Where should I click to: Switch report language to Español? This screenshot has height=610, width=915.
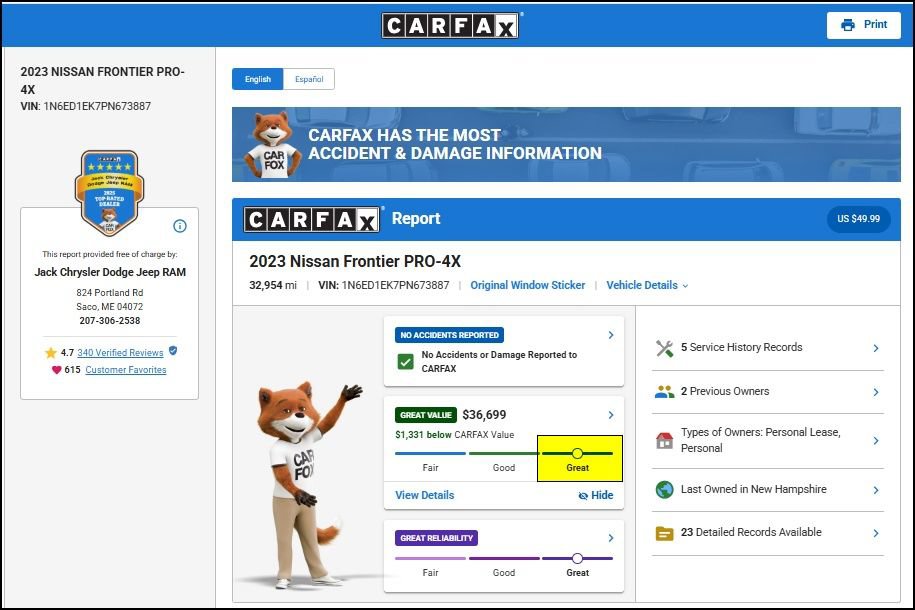(309, 79)
